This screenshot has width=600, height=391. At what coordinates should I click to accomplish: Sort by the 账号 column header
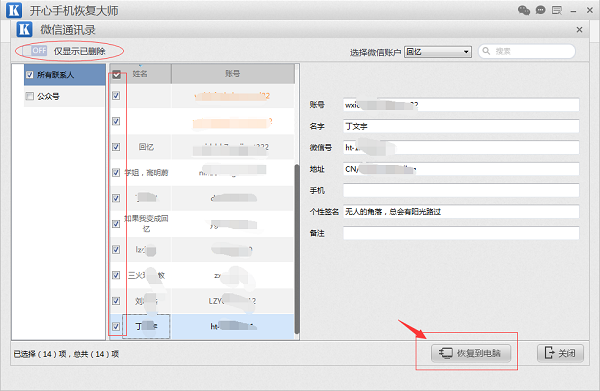[233, 73]
